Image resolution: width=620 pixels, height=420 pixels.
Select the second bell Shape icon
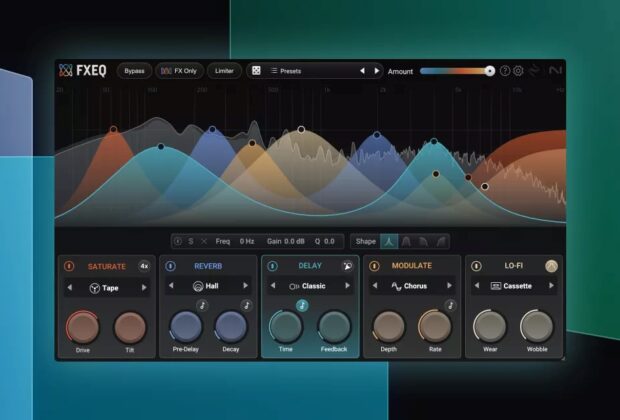(x=406, y=241)
